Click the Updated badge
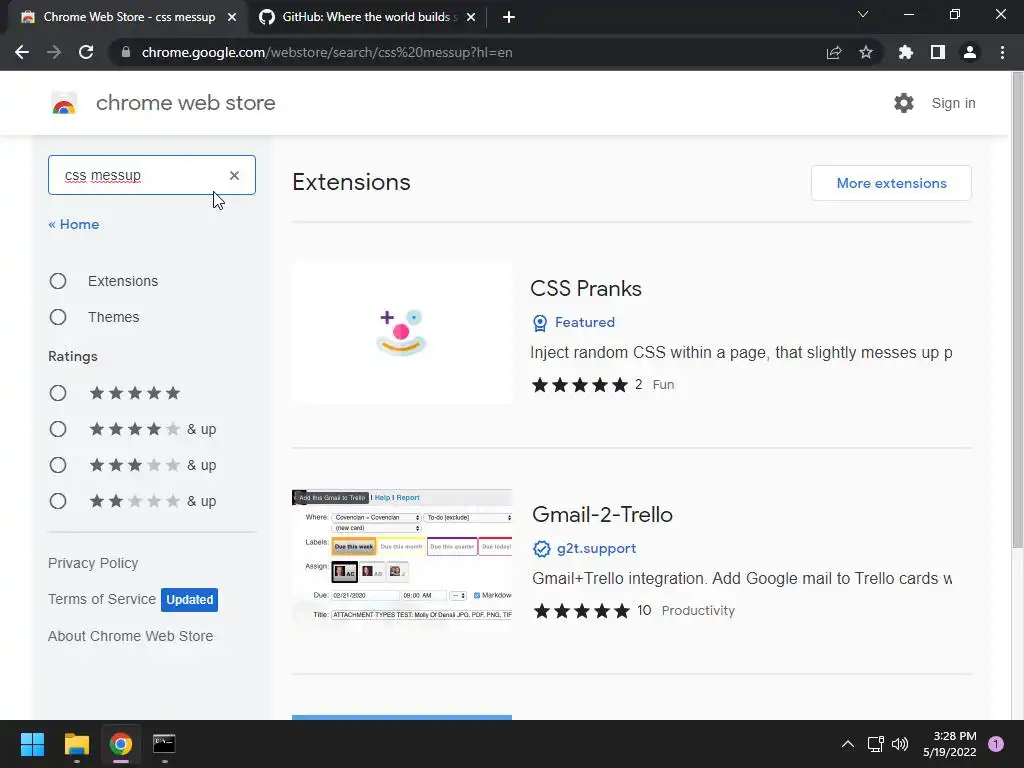This screenshot has height=768, width=1024. (x=189, y=600)
